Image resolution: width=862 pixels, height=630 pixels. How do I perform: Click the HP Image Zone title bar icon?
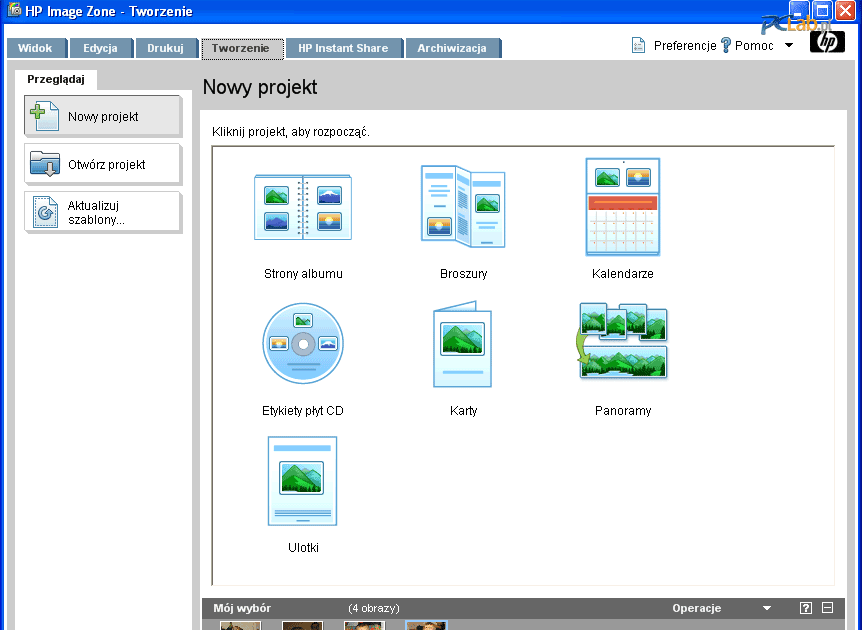tap(14, 10)
